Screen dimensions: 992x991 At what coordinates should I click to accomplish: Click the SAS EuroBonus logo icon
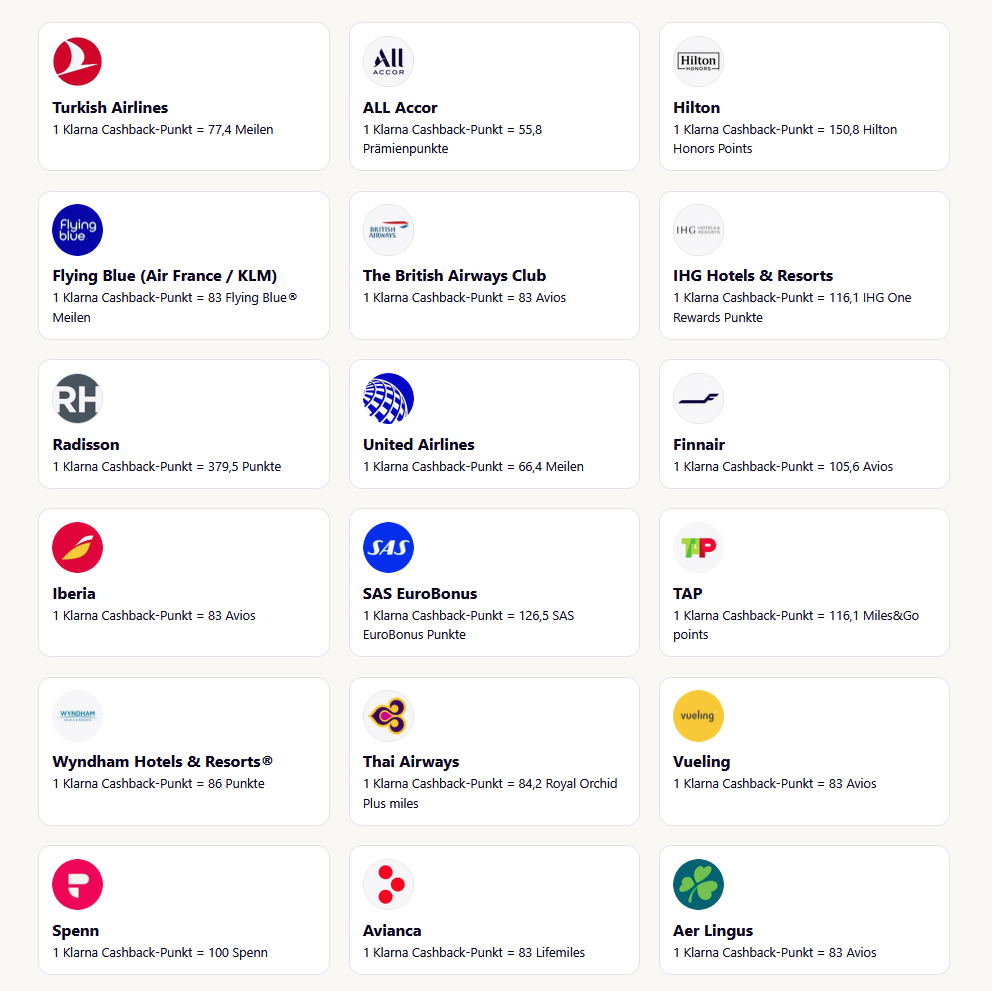click(x=388, y=547)
